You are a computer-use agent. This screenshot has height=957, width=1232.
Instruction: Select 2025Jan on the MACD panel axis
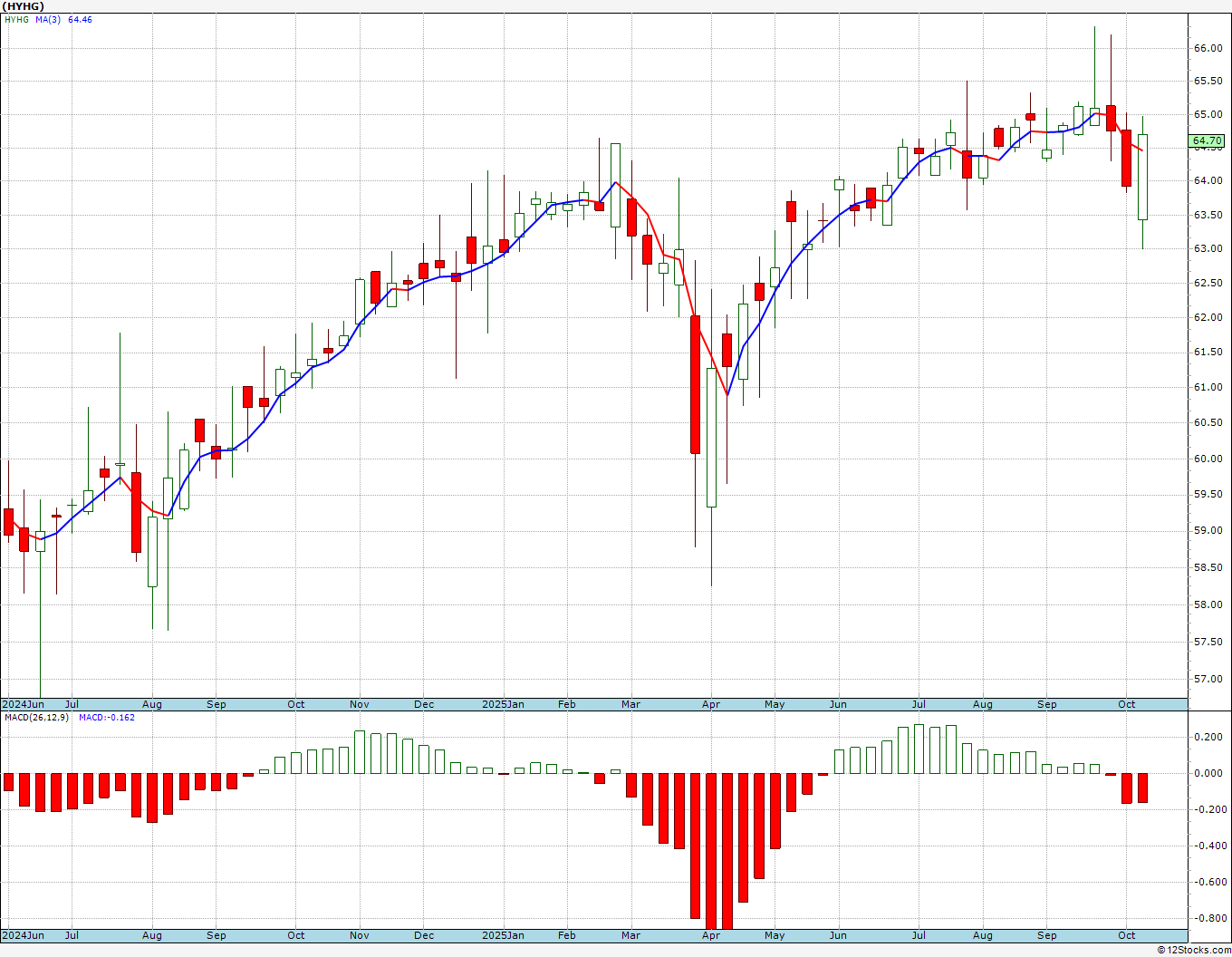pos(503,935)
